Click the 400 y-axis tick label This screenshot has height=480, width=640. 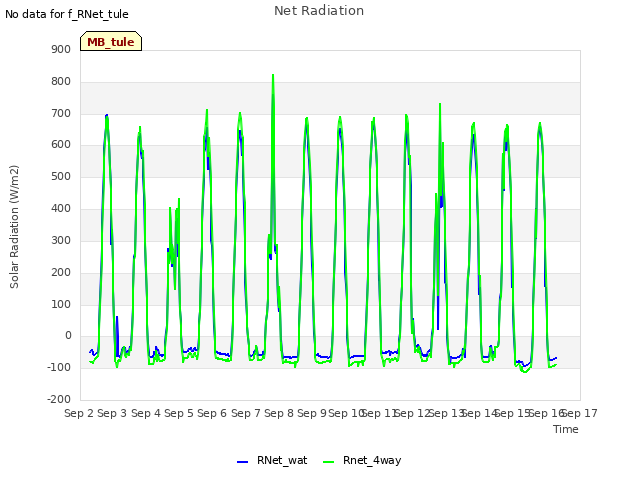click(x=61, y=209)
